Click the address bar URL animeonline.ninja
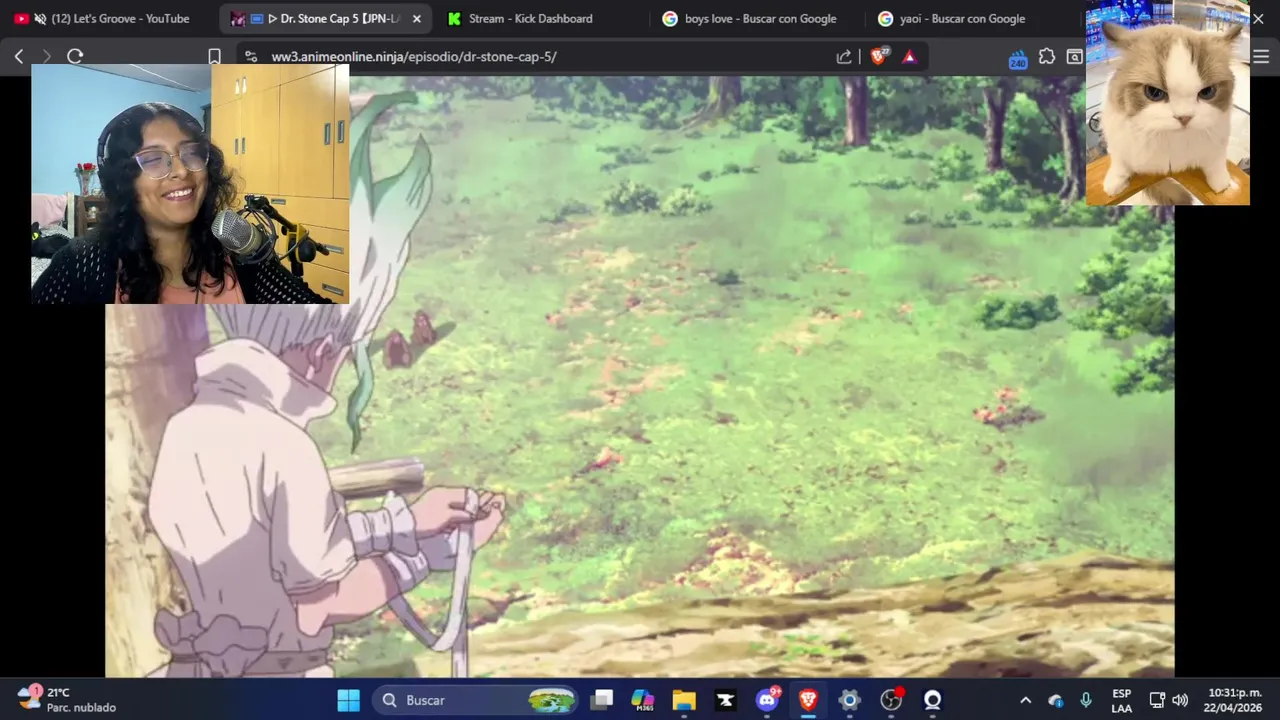The height and width of the screenshot is (720, 1280). (x=414, y=56)
